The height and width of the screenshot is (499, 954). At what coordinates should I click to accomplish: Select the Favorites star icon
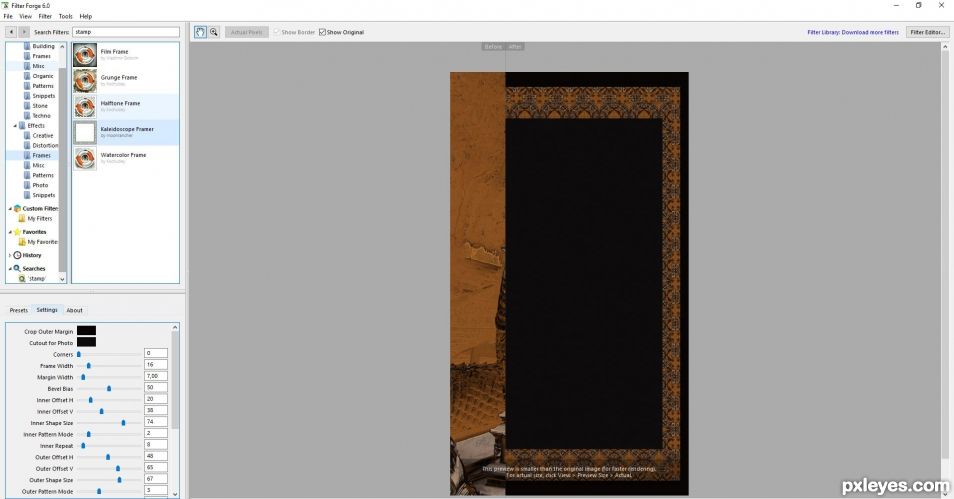[18, 232]
